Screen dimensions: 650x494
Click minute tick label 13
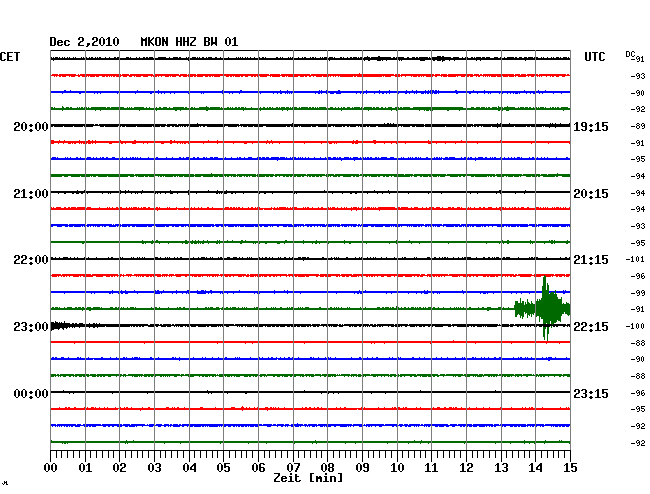click(x=501, y=468)
